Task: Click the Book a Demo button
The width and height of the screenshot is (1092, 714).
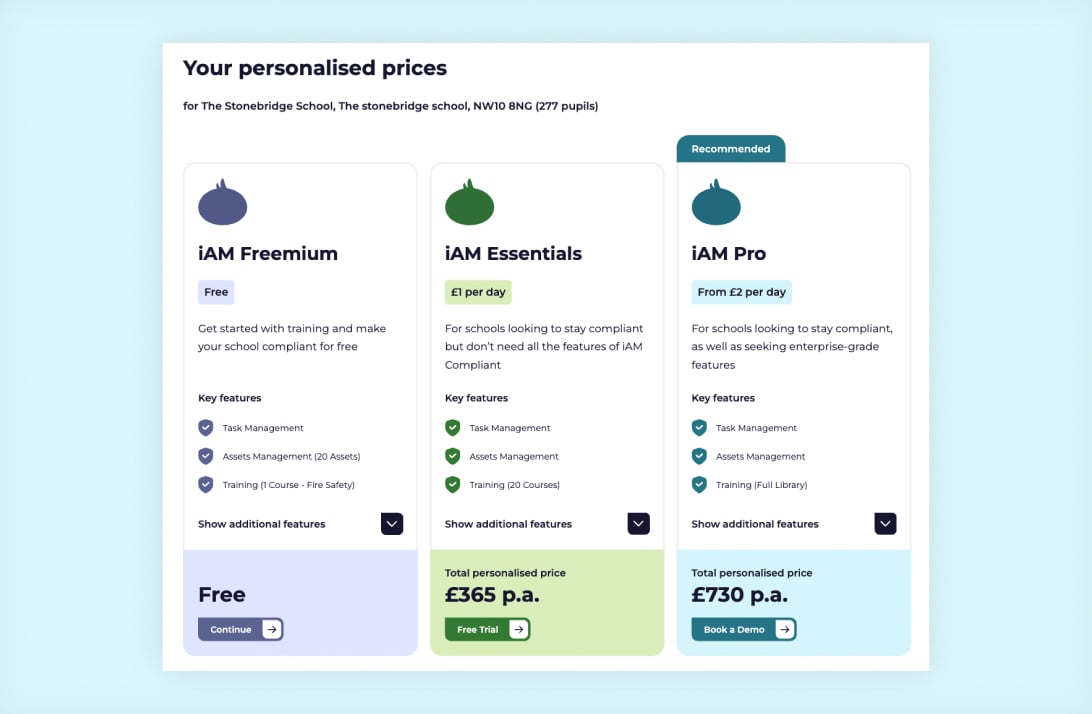Action: pos(743,629)
